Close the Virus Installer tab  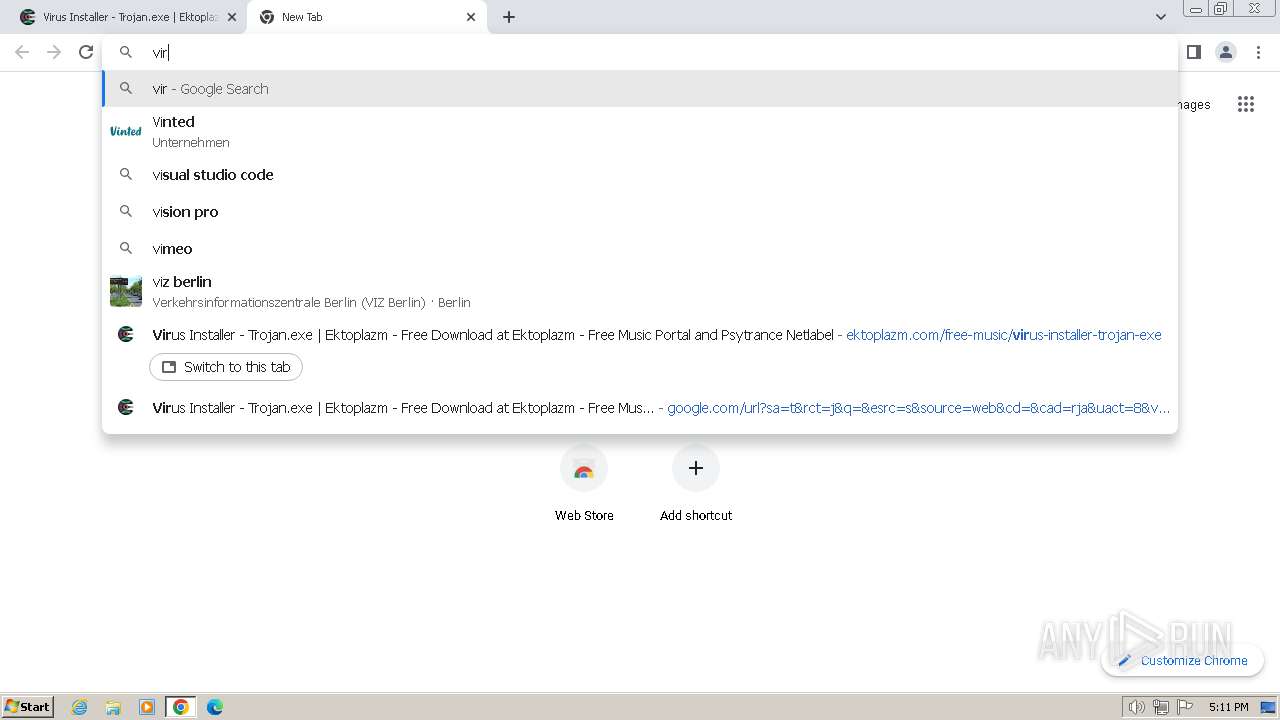[x=232, y=17]
